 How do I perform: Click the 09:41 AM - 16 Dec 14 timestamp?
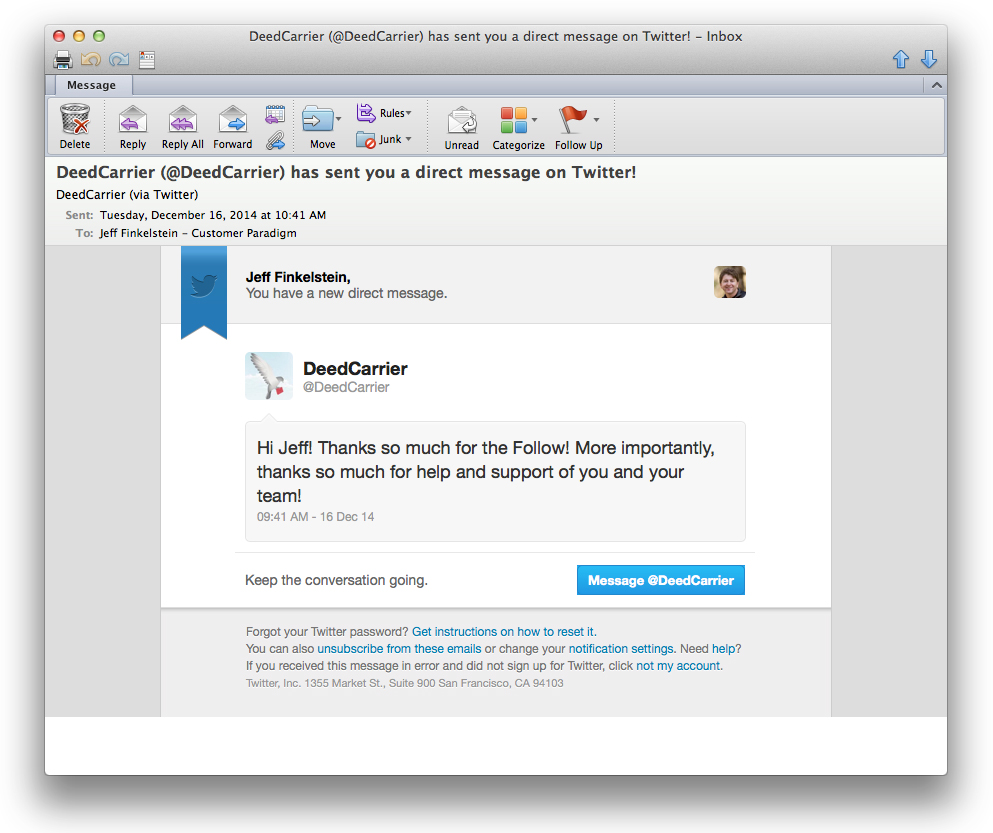point(315,517)
